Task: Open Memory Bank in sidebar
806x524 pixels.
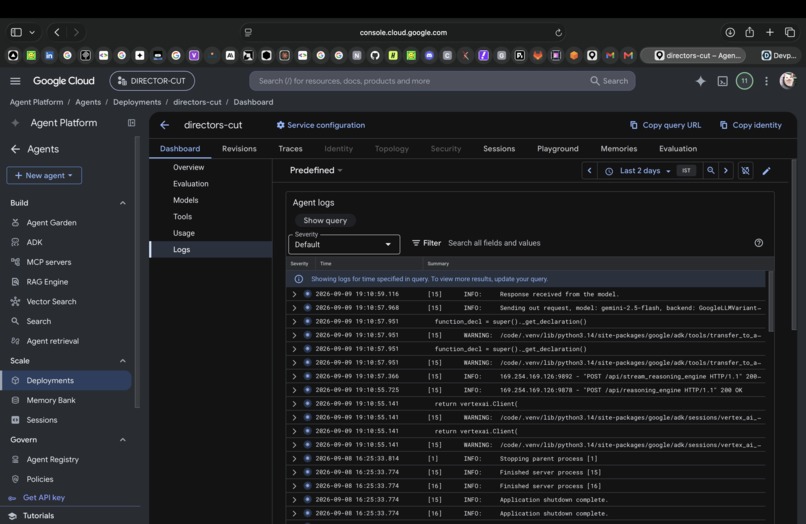Action: click(x=51, y=400)
